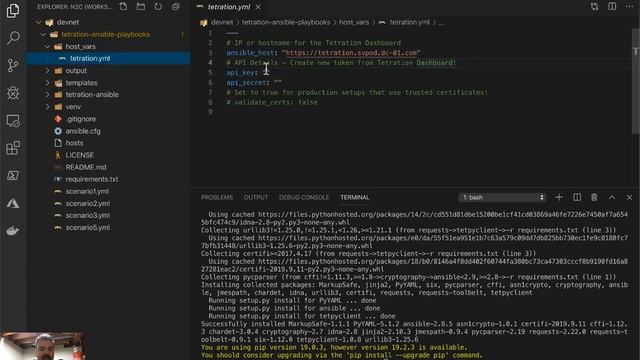Open the Extensions view

(13, 148)
